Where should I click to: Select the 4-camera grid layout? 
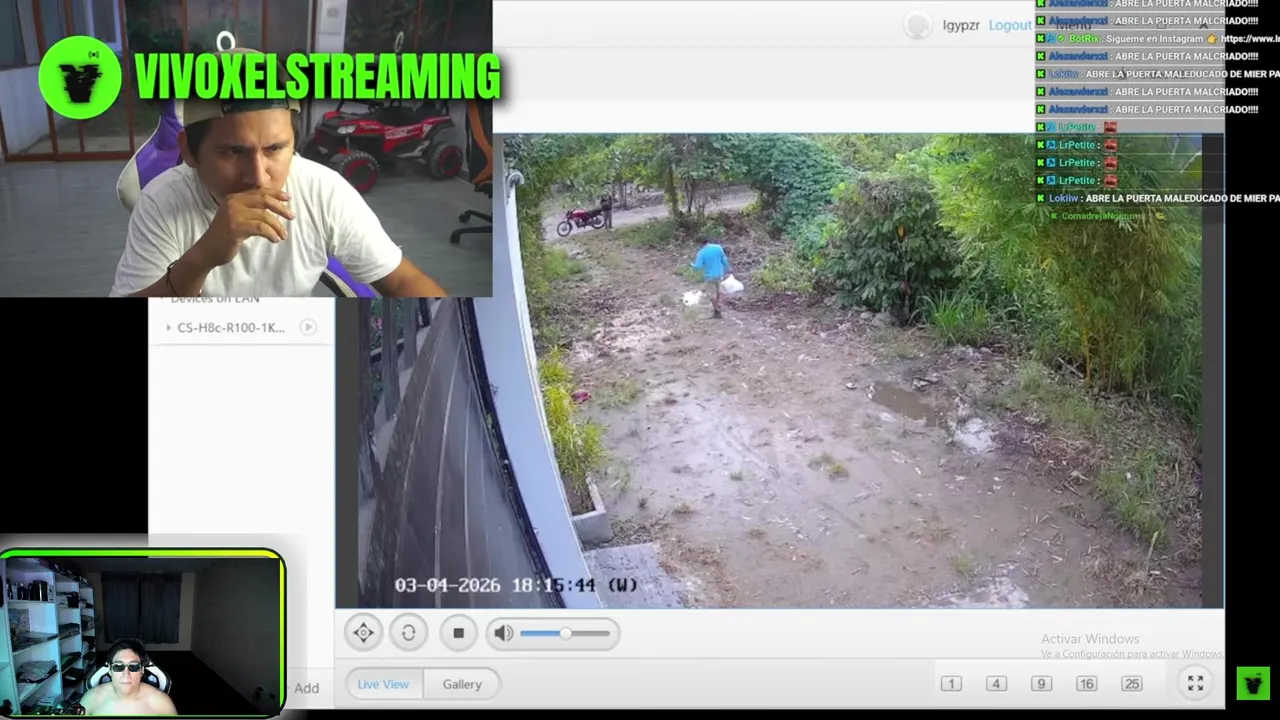pos(996,684)
